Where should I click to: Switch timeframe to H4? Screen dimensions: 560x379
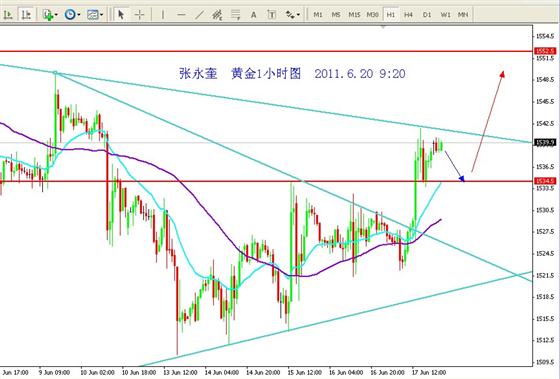(409, 15)
